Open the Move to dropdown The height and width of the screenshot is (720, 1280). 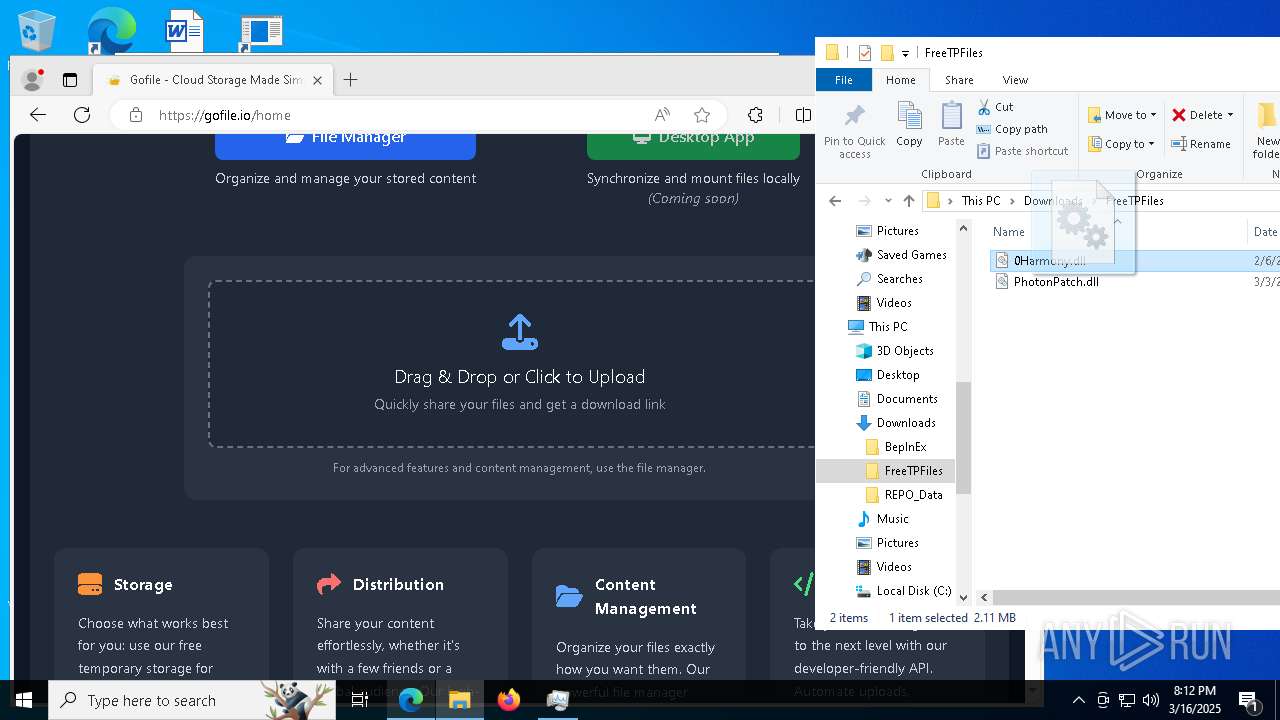(1122, 115)
